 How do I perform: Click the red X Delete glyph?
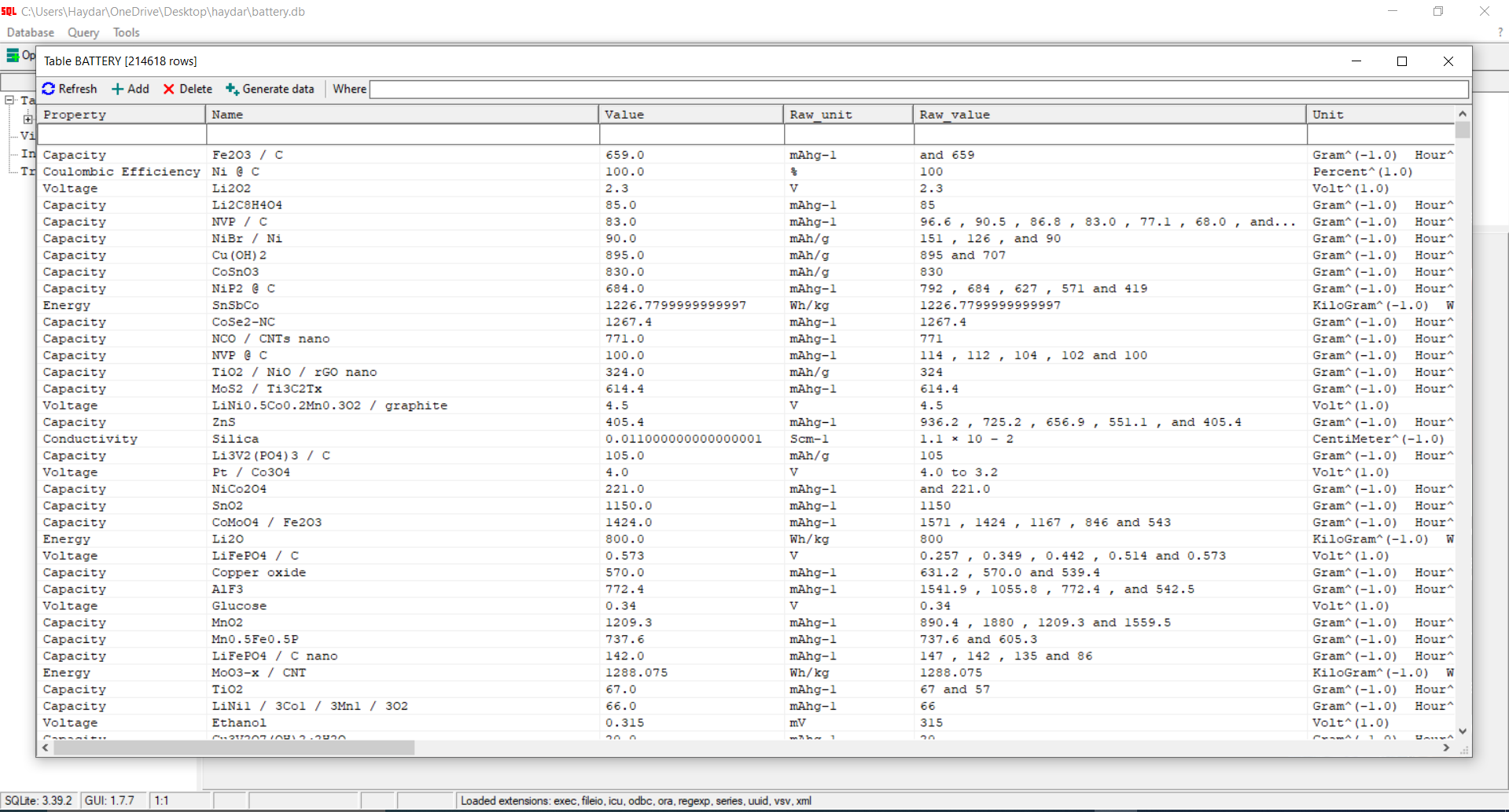click(168, 89)
